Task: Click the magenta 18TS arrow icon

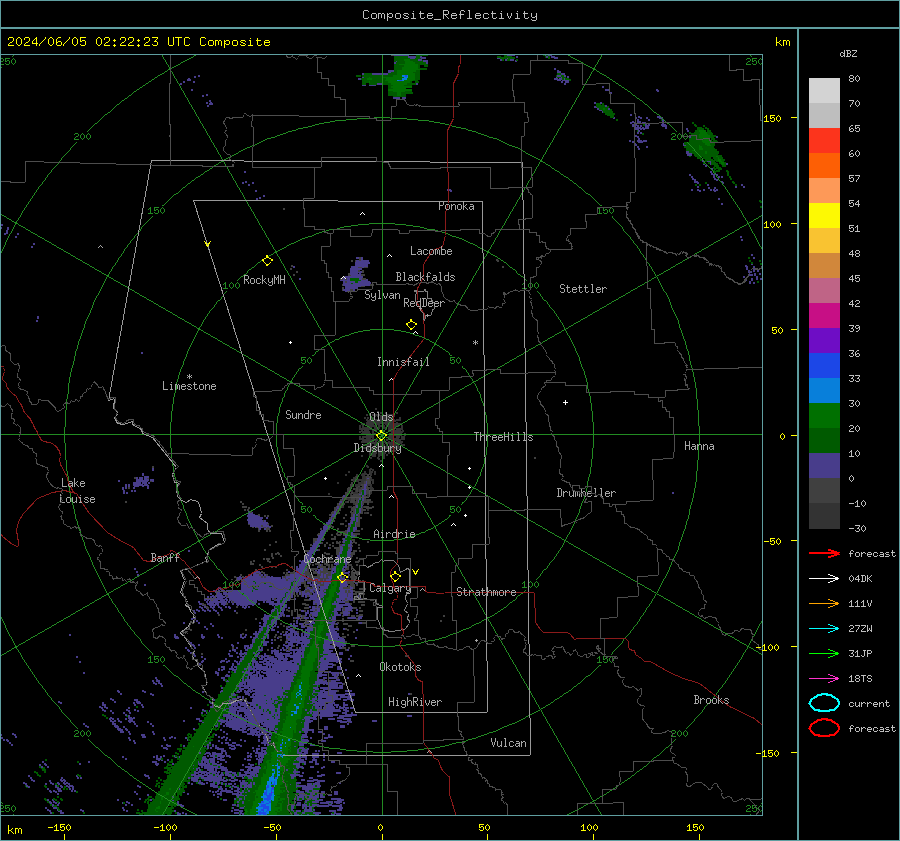Action: (824, 679)
